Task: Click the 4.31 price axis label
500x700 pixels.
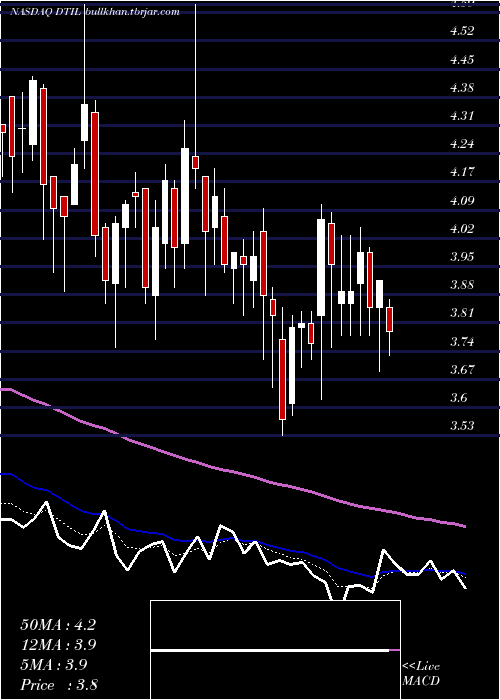Action: (462, 116)
